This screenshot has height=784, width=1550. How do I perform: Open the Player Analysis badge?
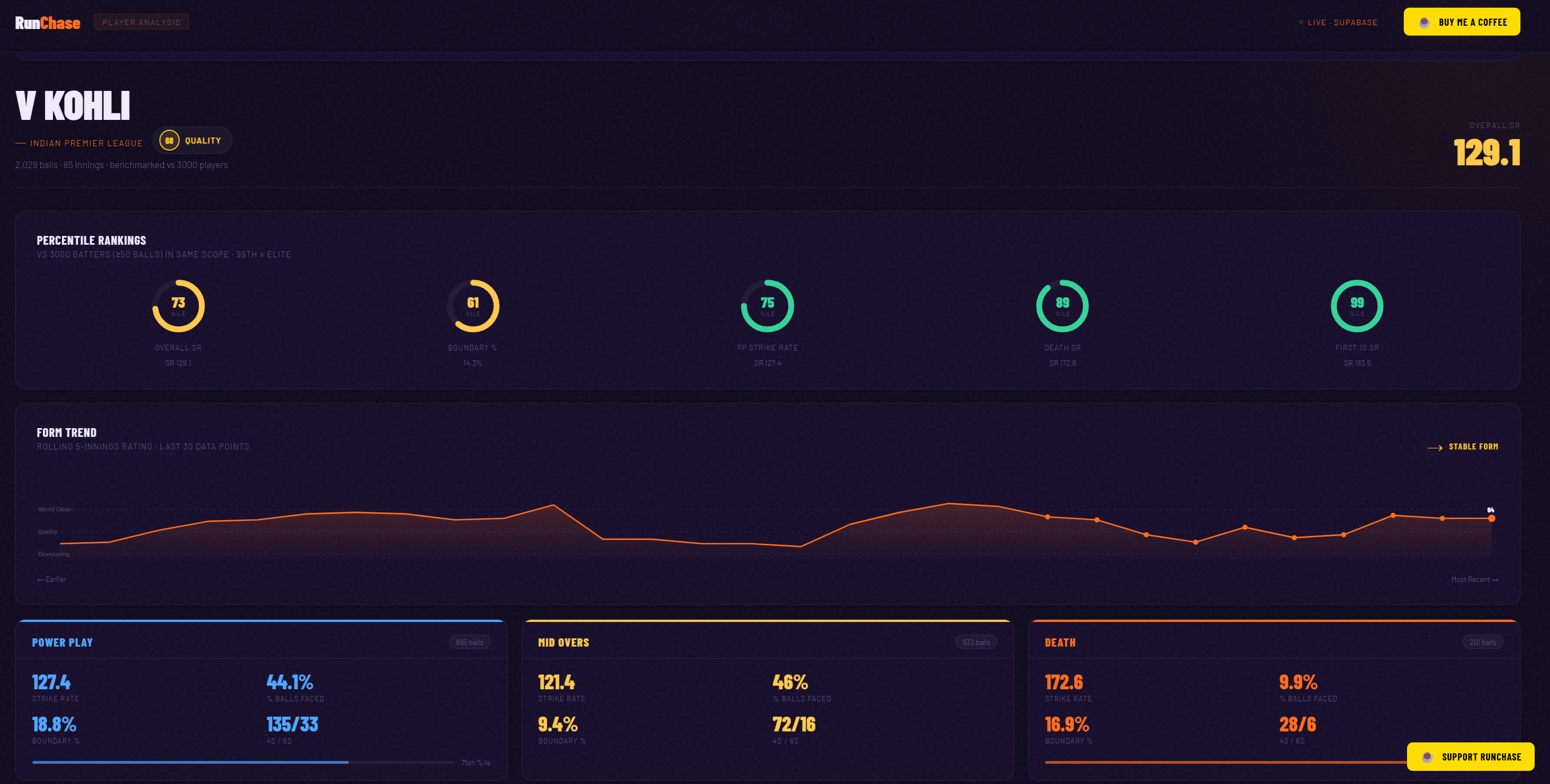(141, 22)
